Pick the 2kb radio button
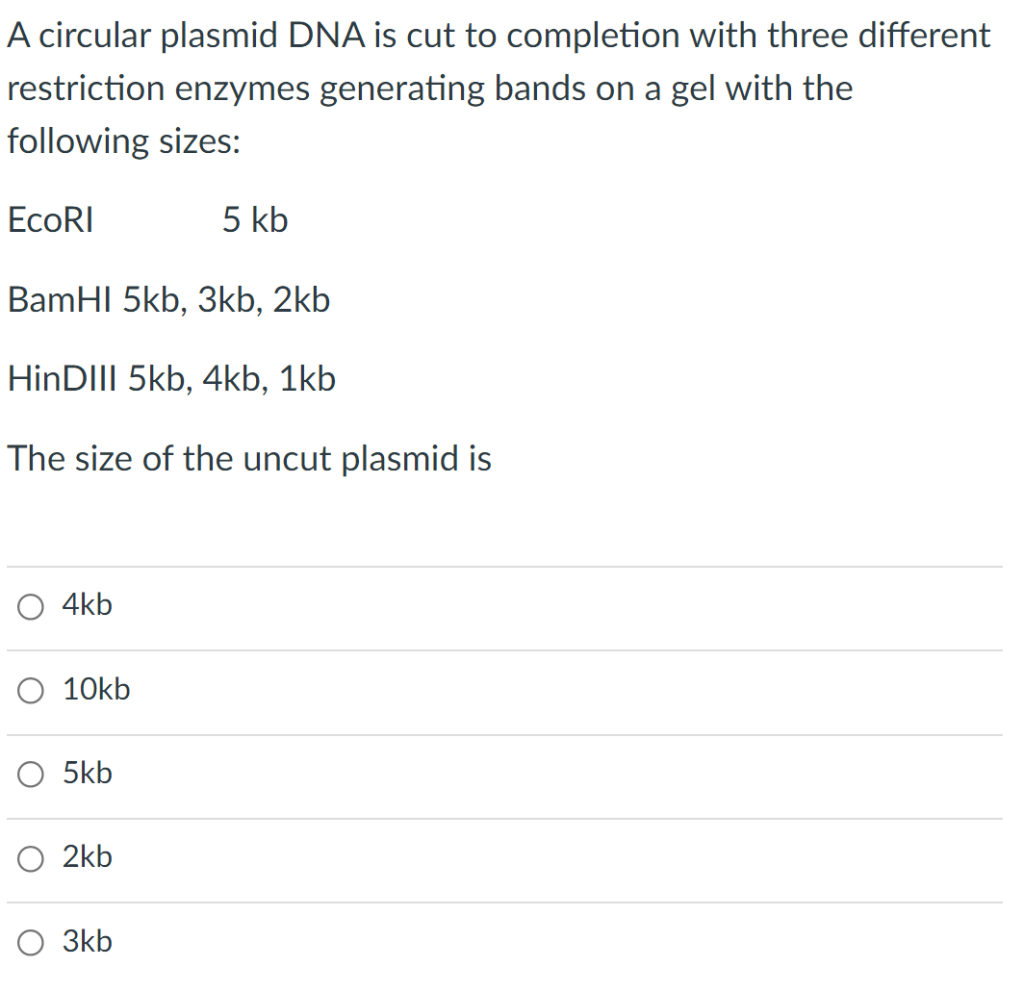 click(x=31, y=858)
